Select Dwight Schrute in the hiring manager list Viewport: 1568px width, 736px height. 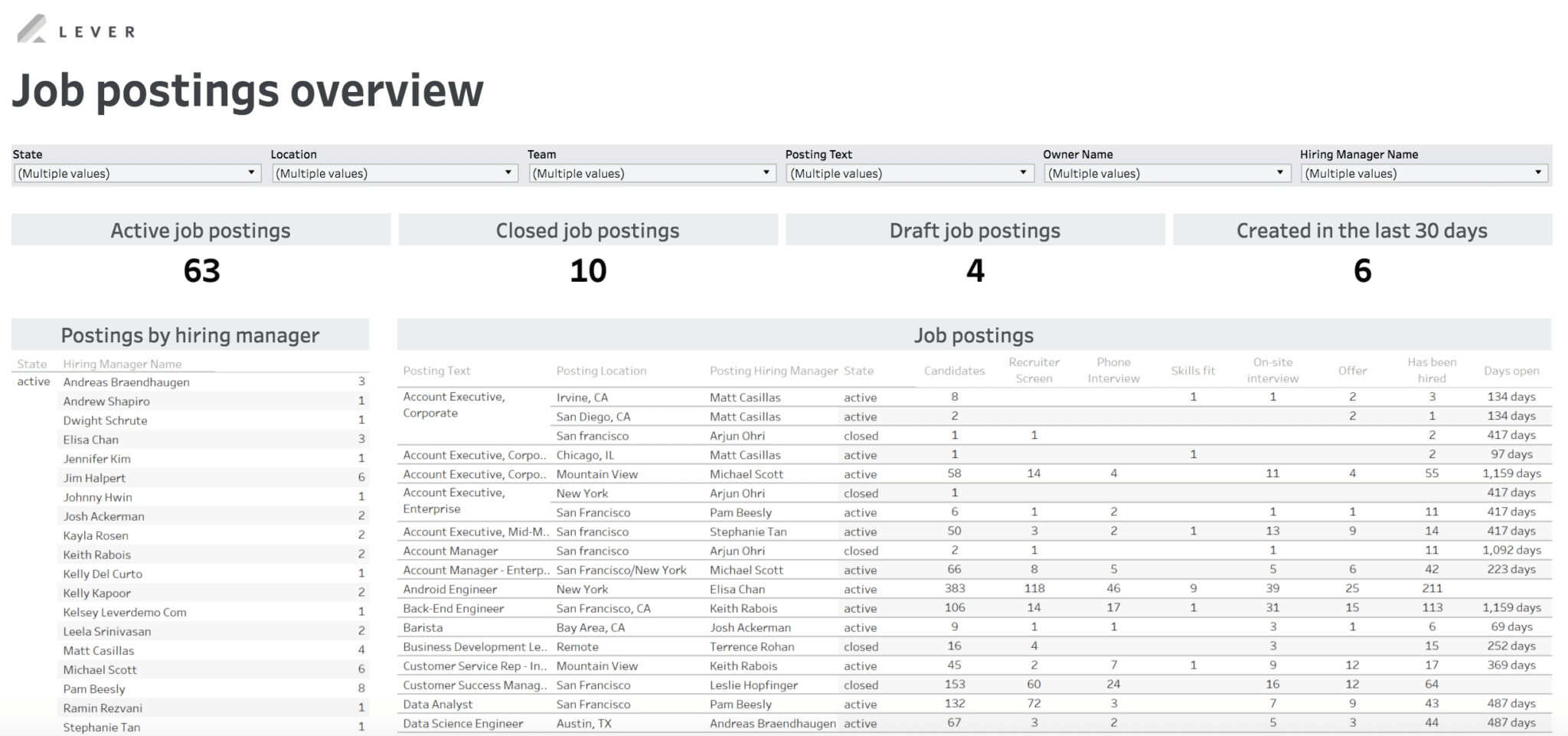pyautogui.click(x=105, y=420)
